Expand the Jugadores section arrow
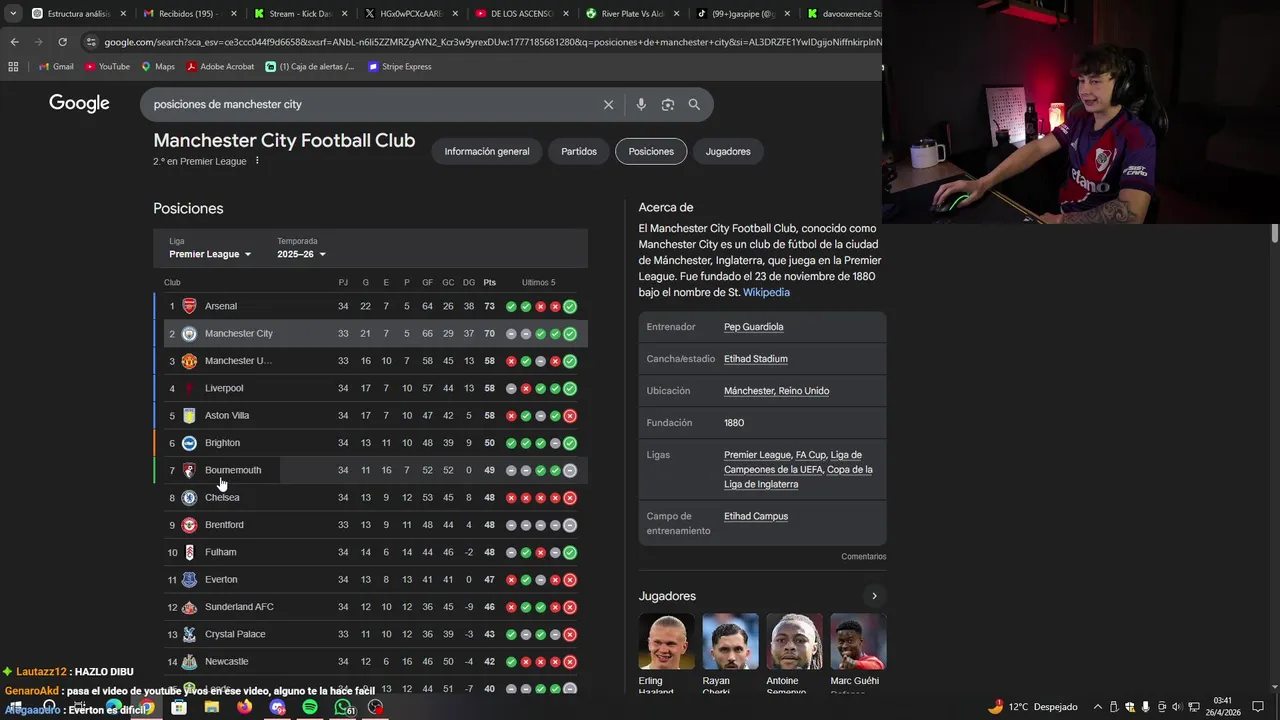 point(874,596)
